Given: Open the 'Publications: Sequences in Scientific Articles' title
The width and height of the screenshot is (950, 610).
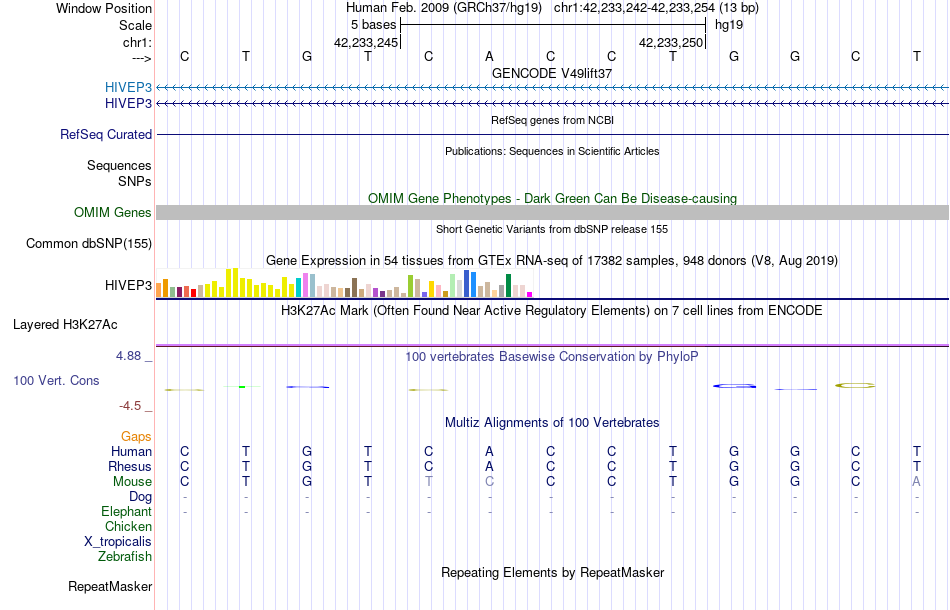Looking at the screenshot, I should (552, 151).
